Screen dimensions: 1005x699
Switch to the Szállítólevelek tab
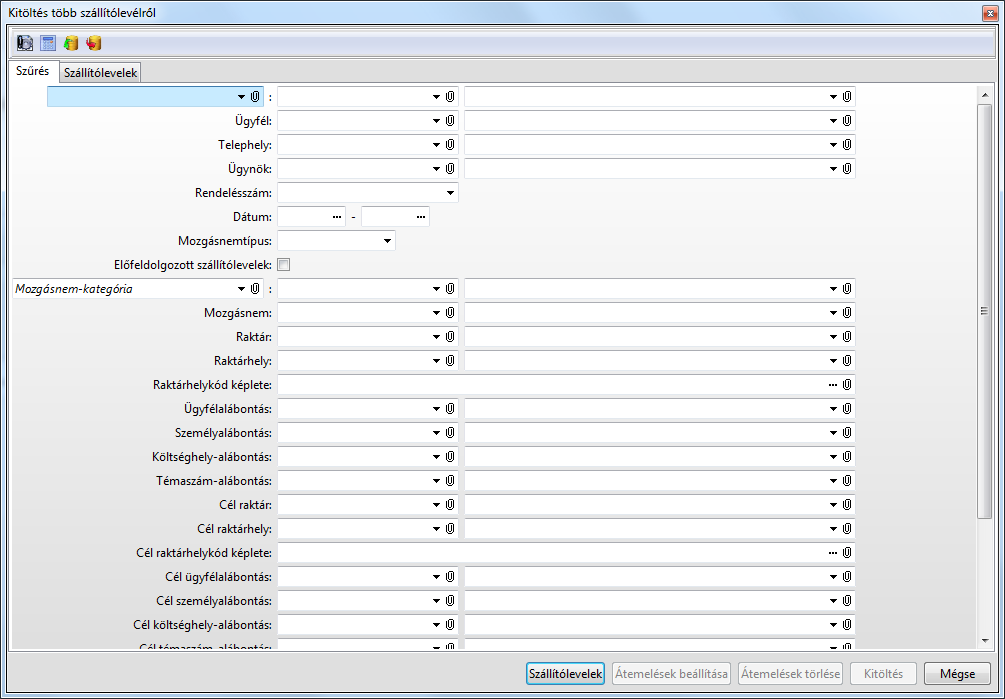pyautogui.click(x=100, y=72)
